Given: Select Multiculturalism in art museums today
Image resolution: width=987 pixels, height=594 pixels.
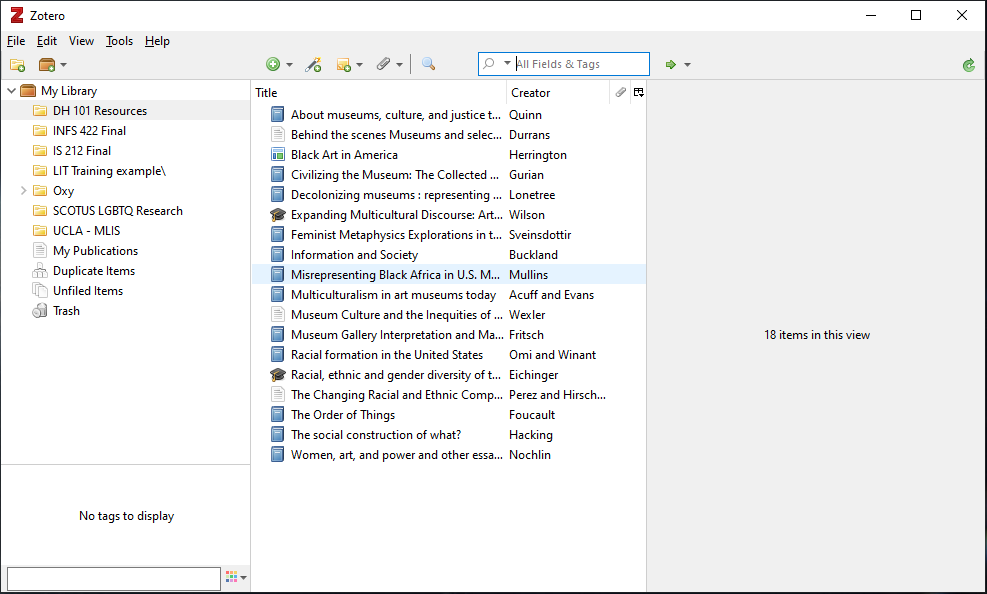Looking at the screenshot, I should point(449,295).
